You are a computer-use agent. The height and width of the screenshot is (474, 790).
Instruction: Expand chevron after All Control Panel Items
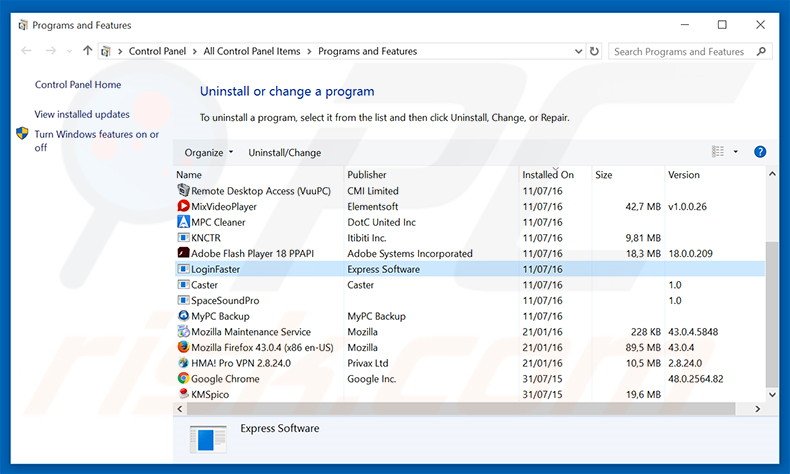tap(309, 51)
